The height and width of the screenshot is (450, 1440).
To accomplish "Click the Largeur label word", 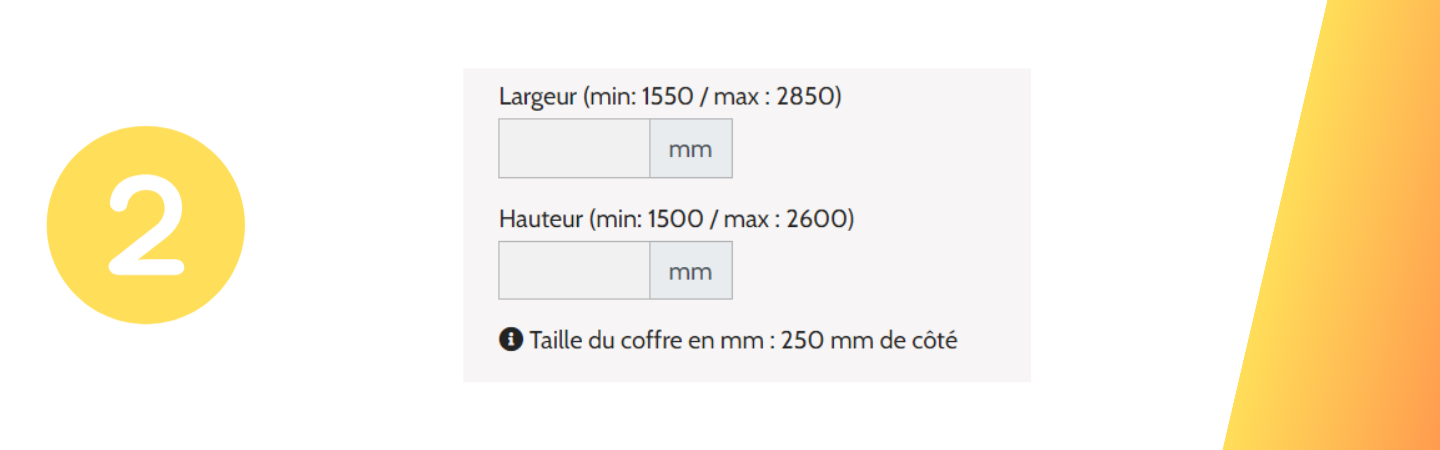I will pos(538,98).
